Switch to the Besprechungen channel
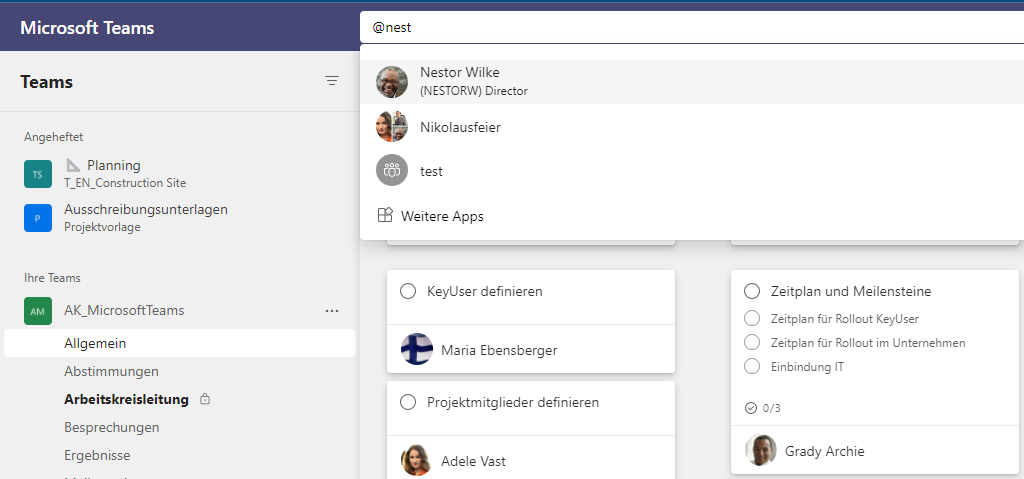 tap(111, 427)
